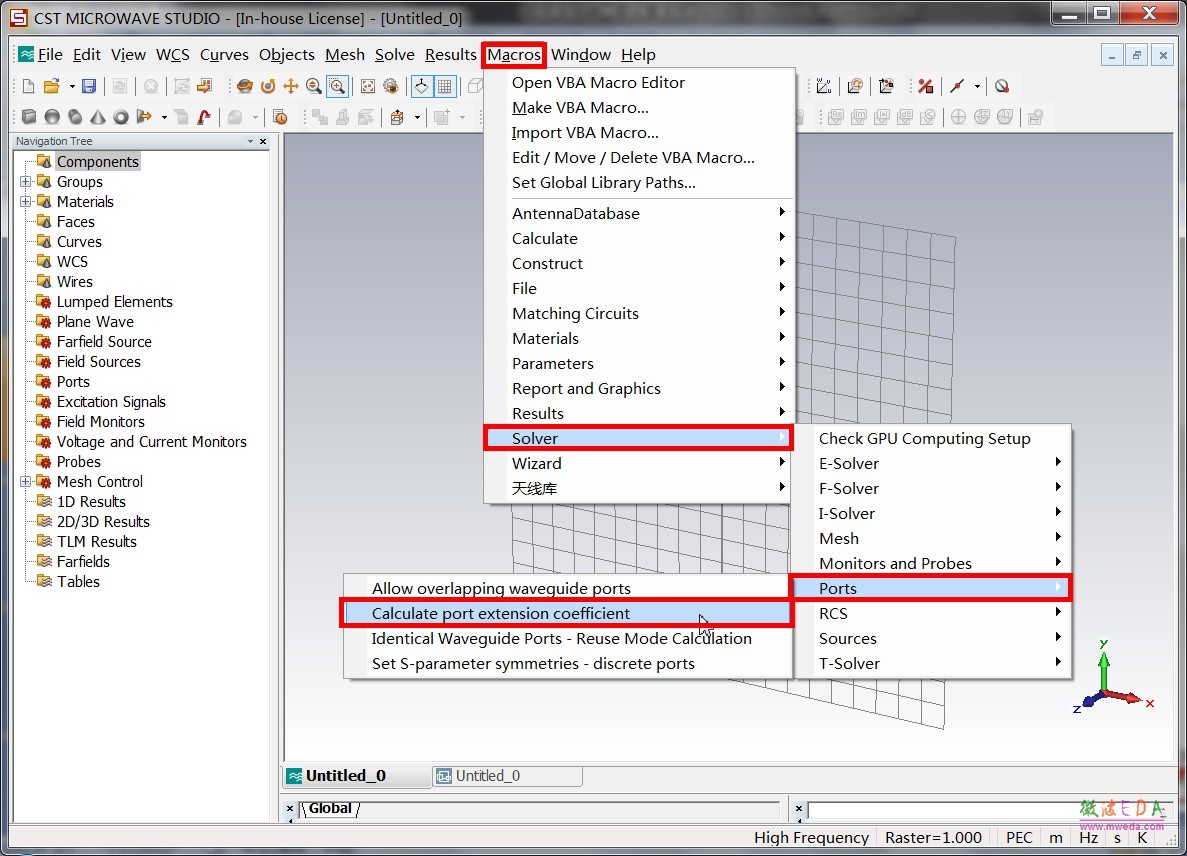Open the Extrude tool dropdown arrow
Viewport: 1187px width, 856px height.
164,117
